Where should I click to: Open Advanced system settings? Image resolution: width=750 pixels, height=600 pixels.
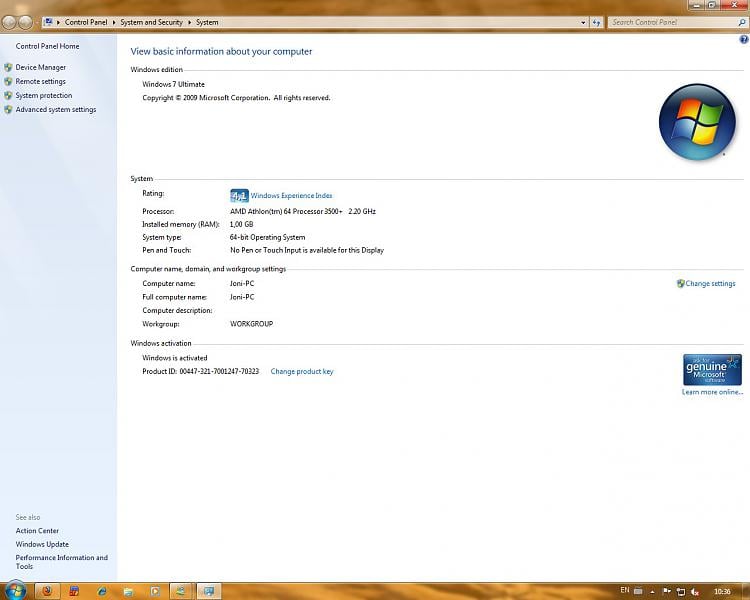[x=55, y=110]
